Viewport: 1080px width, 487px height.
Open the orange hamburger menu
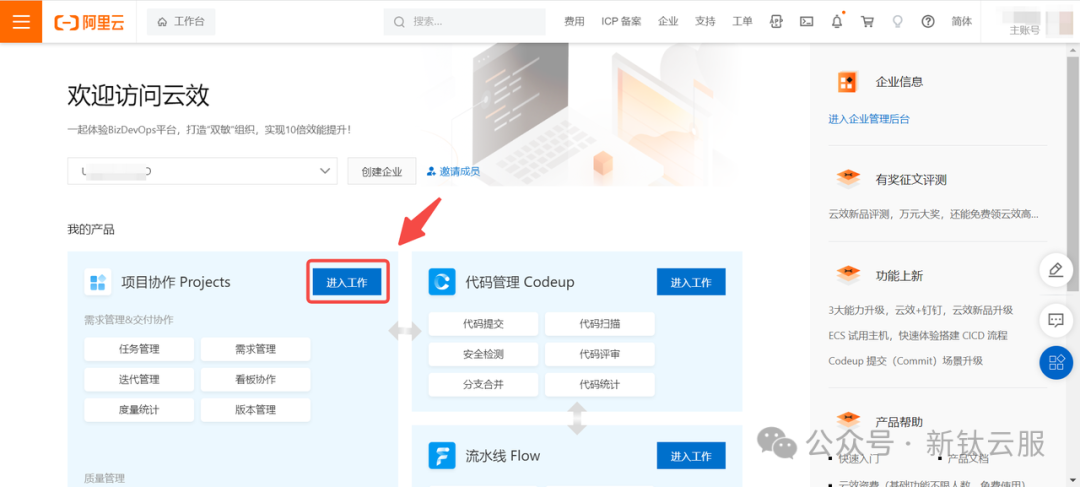(21, 21)
